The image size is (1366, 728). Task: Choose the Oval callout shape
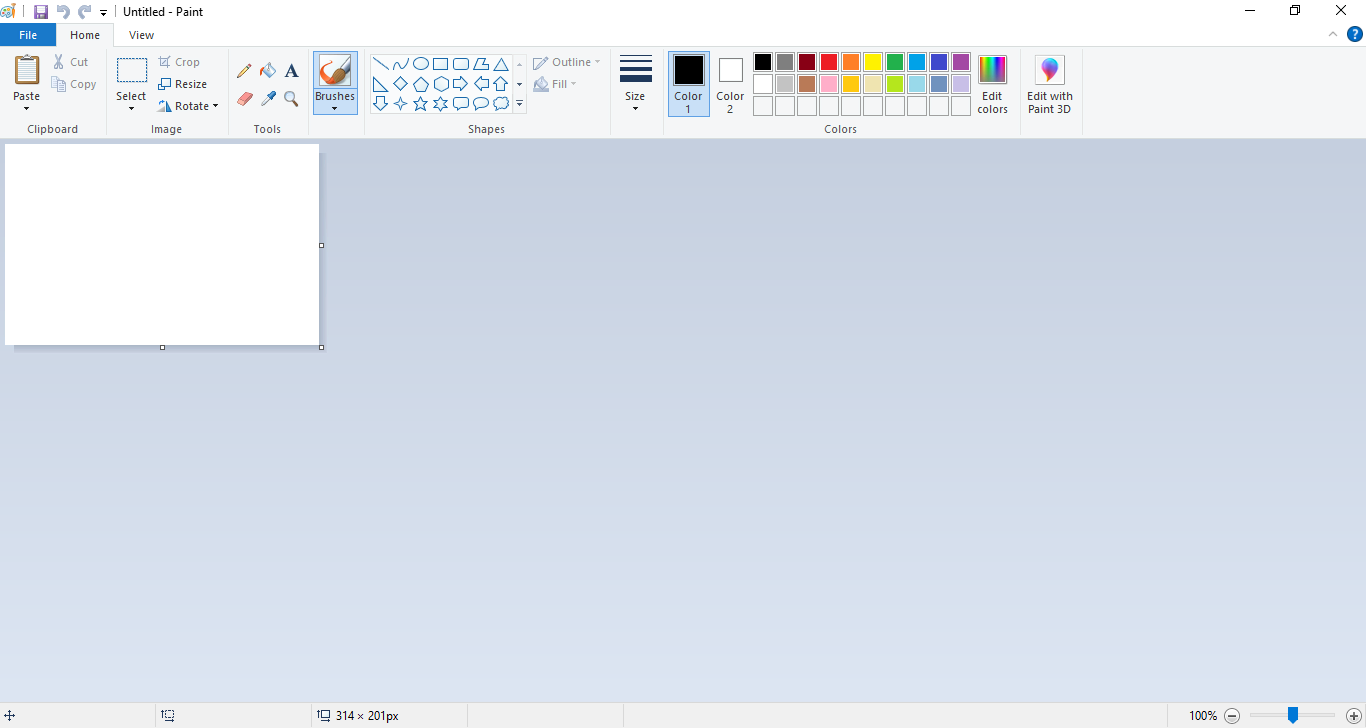click(481, 104)
